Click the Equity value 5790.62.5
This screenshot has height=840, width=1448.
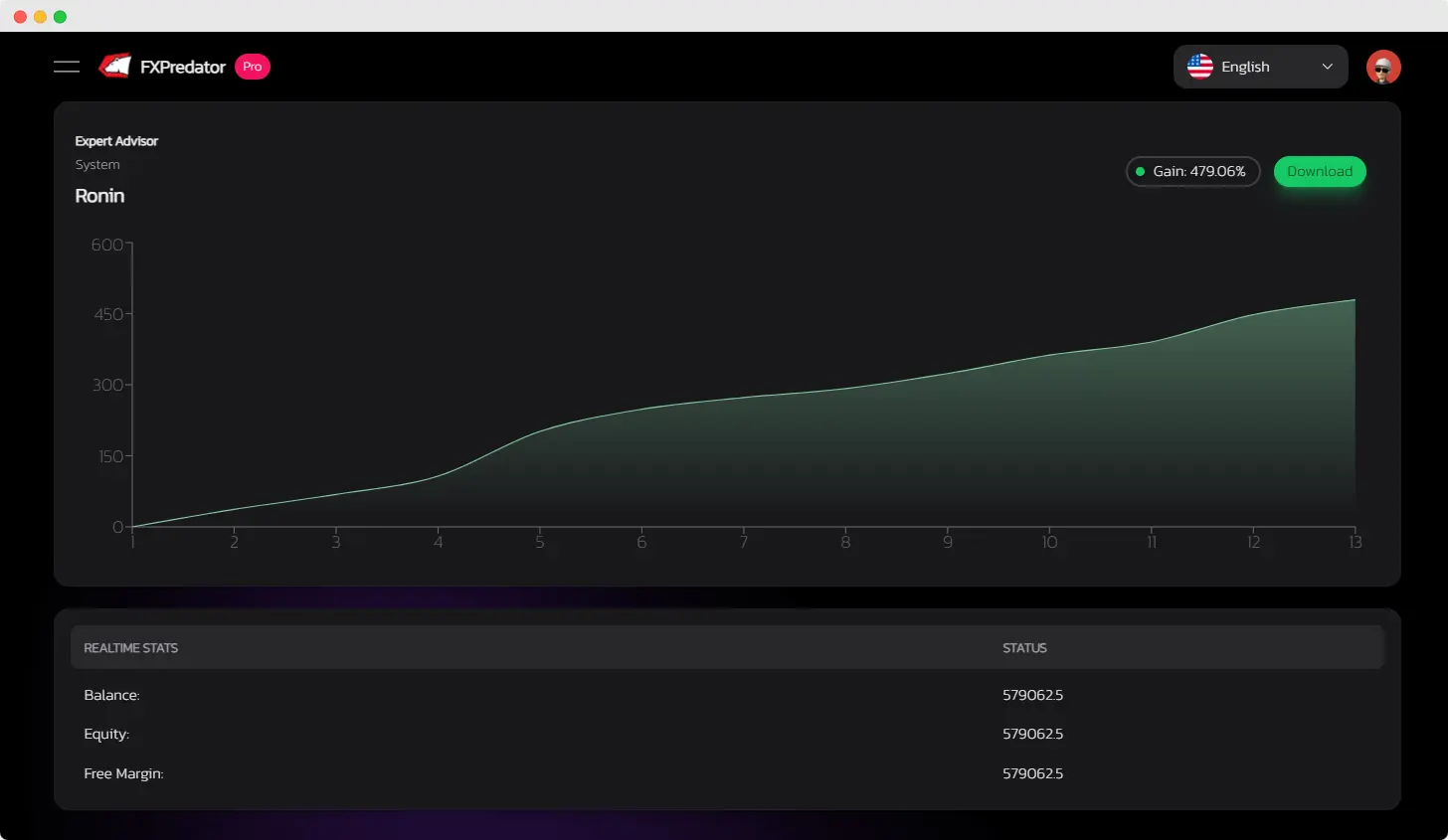1032,734
